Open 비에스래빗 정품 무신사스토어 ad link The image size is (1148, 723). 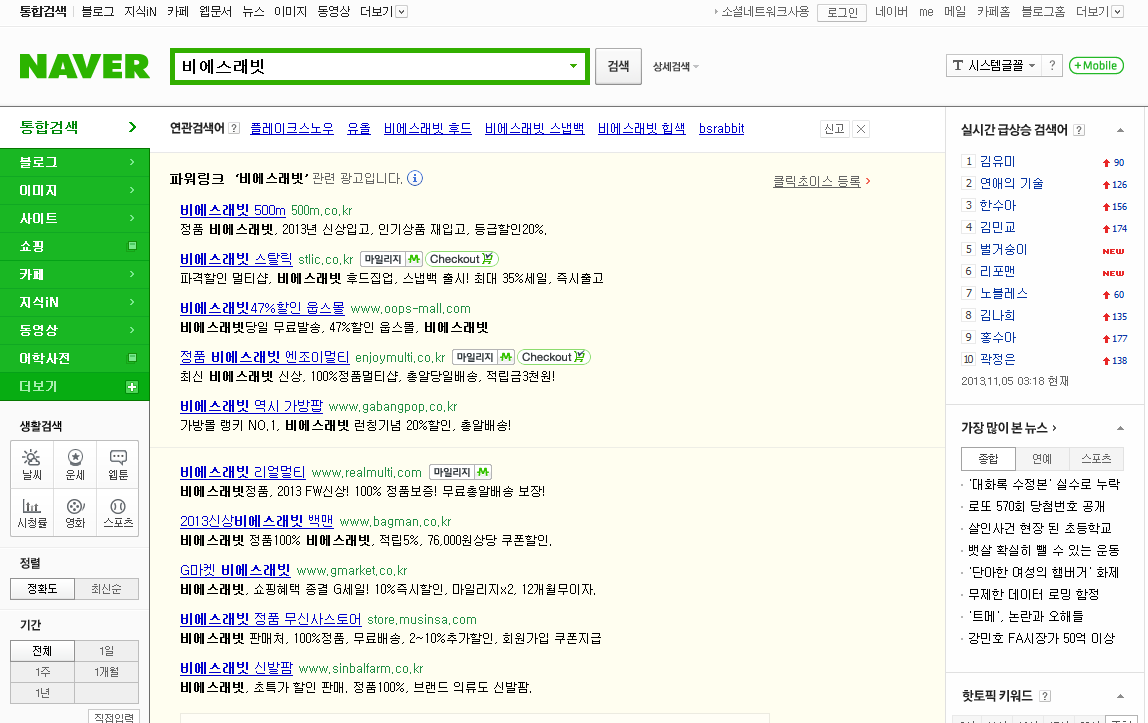[270, 619]
